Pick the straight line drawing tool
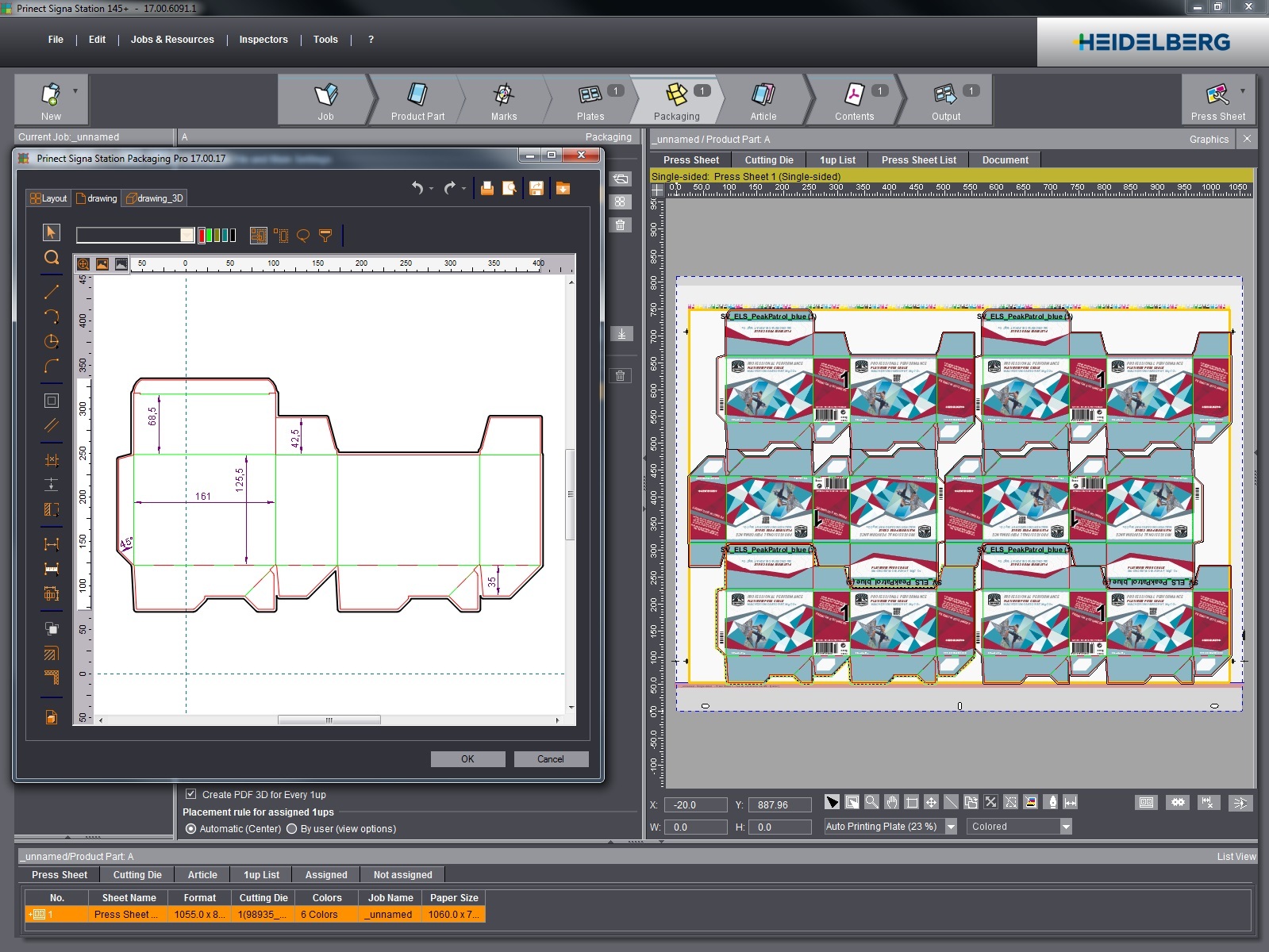Screen dimensions: 1269x952 (x=51, y=292)
